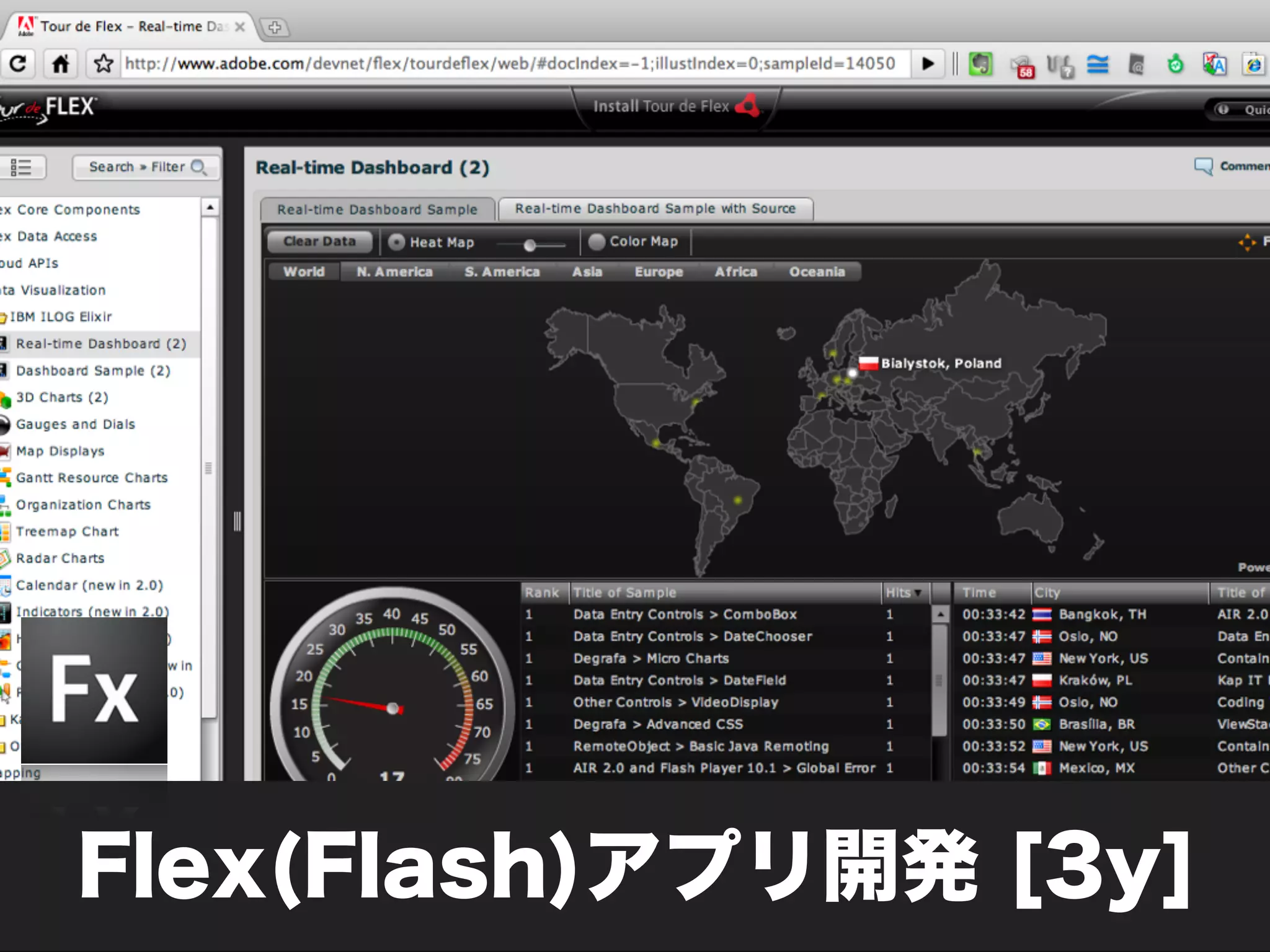Click the Title of Sample column header
The width and height of the screenshot is (1270, 952).
[726, 593]
